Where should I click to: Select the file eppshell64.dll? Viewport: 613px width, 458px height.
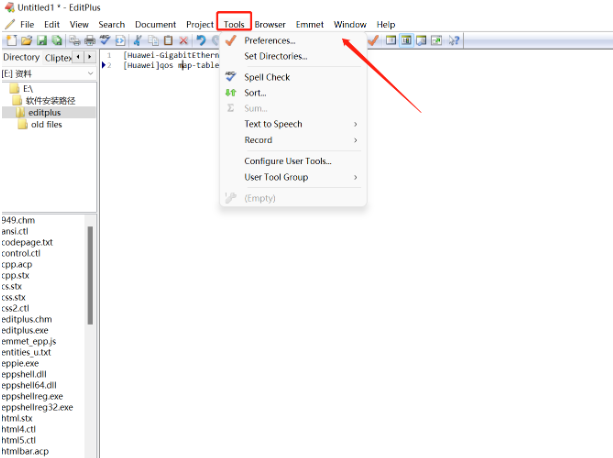[29, 385]
